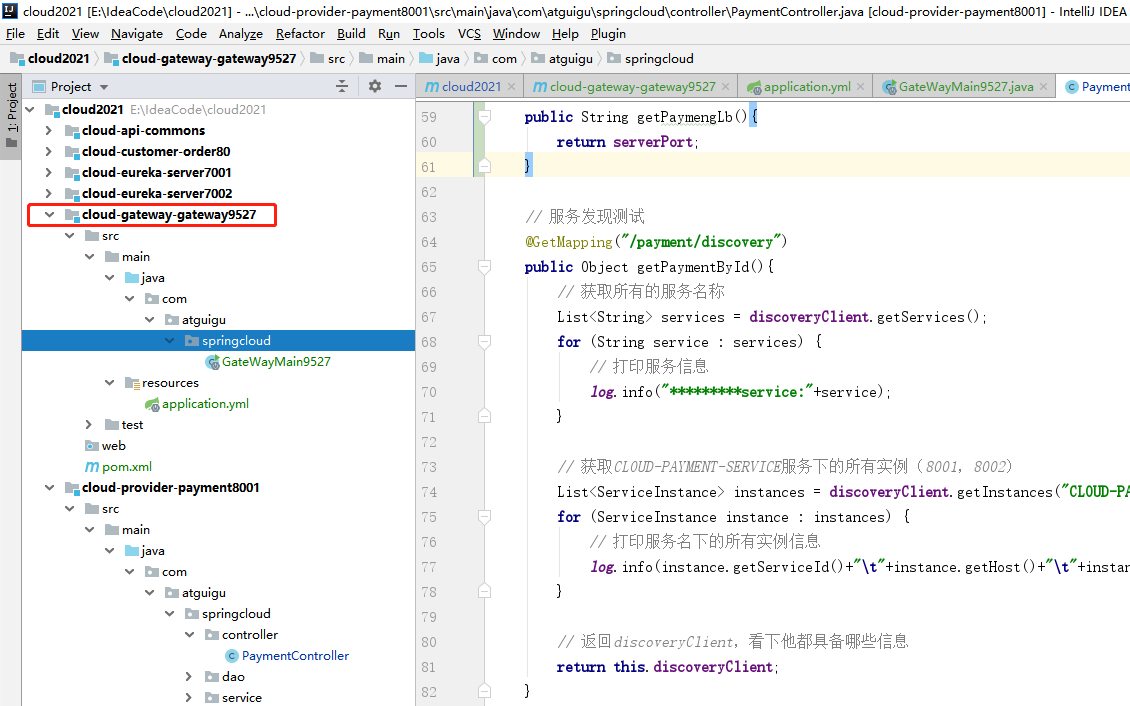Toggle the 1: Project side tool window
Image resolution: width=1130 pixels, height=706 pixels.
(x=12, y=115)
